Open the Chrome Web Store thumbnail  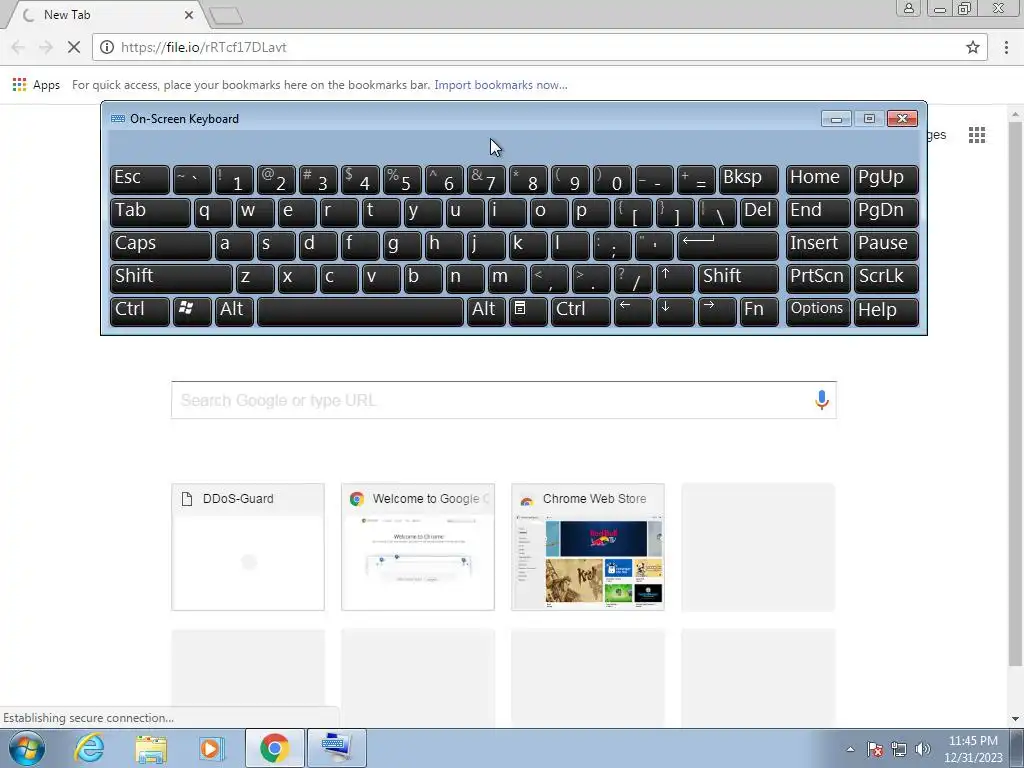pyautogui.click(x=588, y=547)
